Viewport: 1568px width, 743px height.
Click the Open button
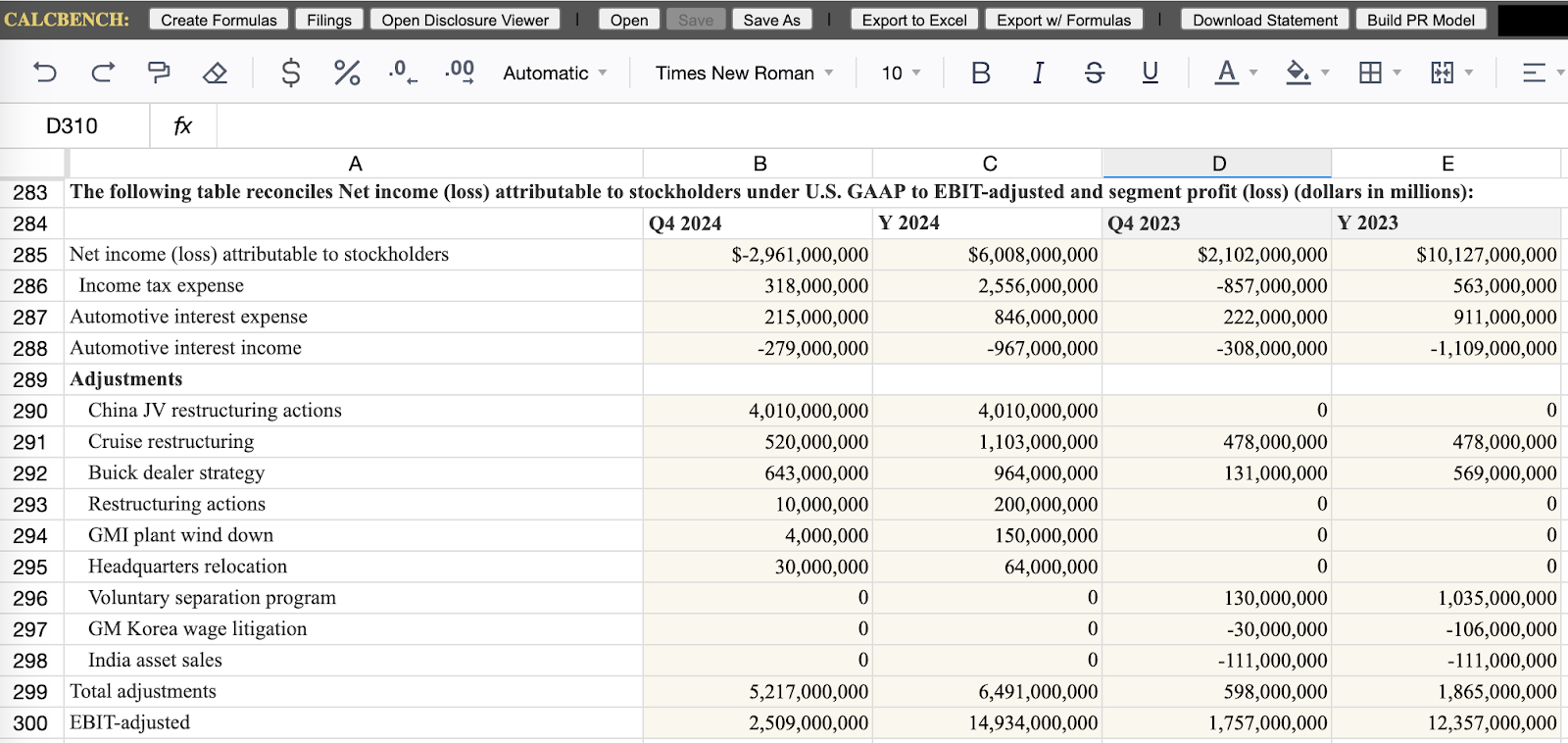[x=629, y=20]
